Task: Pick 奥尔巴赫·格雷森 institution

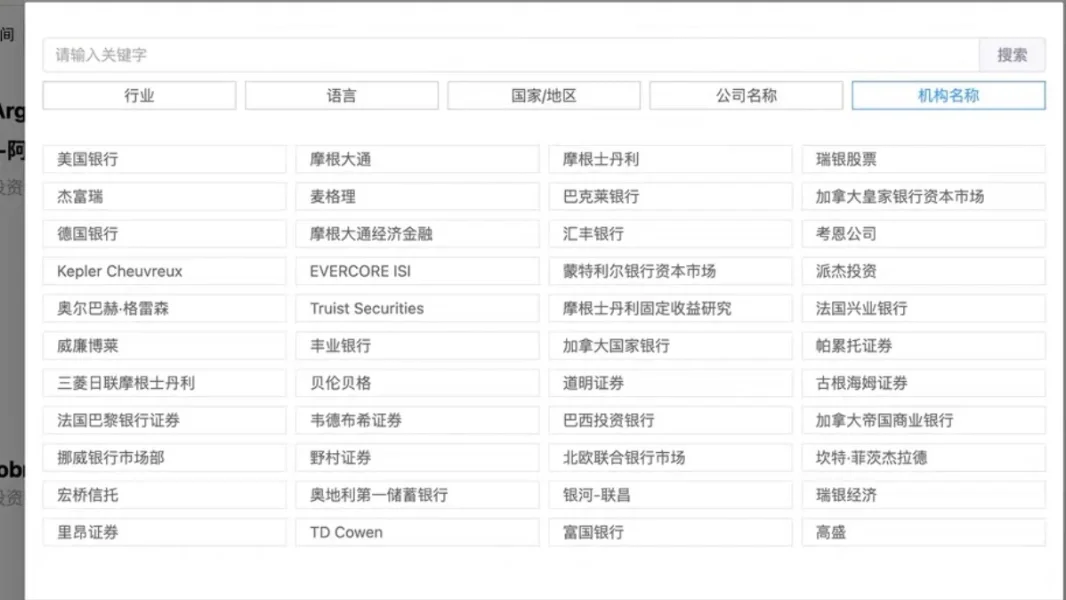Action: [165, 309]
